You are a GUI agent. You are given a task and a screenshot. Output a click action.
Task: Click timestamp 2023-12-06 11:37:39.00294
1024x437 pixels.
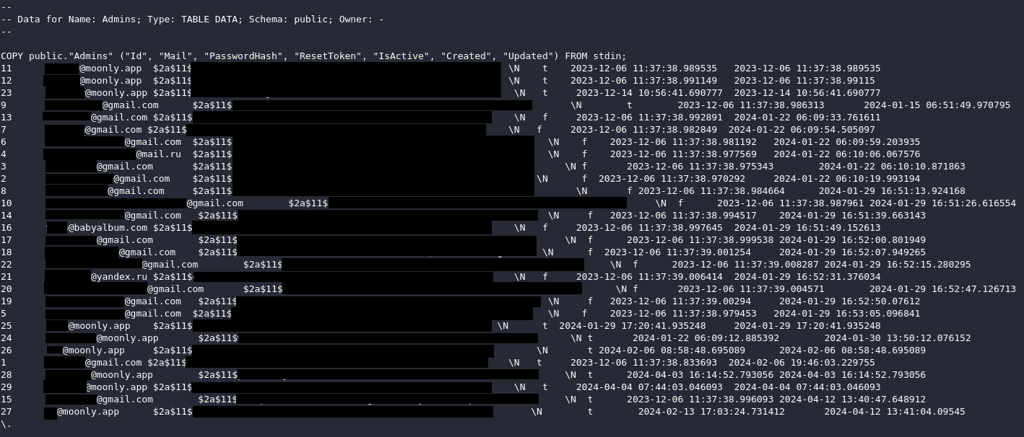tap(680, 301)
